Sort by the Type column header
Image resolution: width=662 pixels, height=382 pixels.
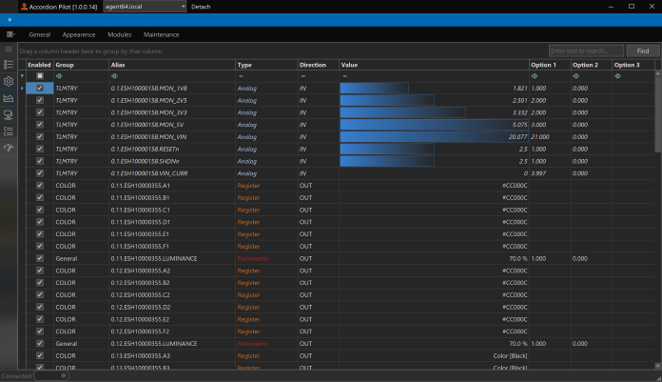tap(266, 65)
